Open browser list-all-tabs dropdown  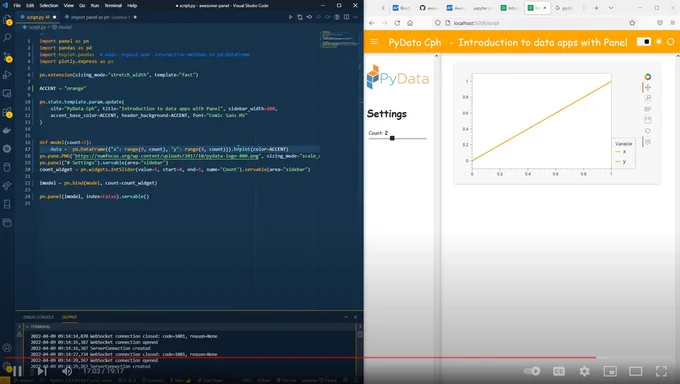pyautogui.click(x=611, y=8)
